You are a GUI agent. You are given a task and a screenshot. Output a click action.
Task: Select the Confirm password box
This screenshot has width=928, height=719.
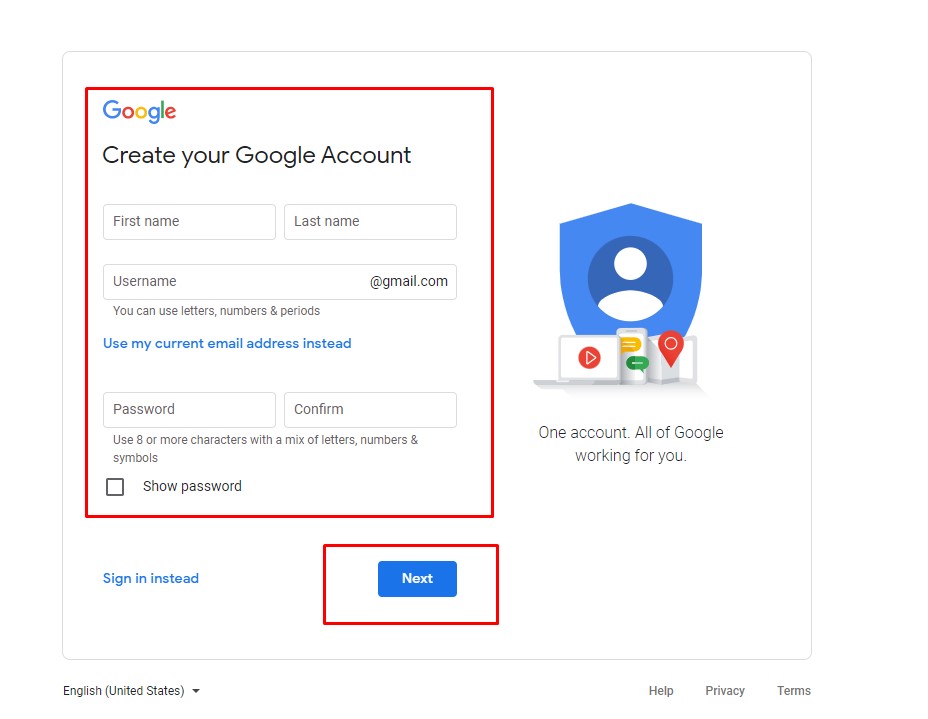(370, 410)
